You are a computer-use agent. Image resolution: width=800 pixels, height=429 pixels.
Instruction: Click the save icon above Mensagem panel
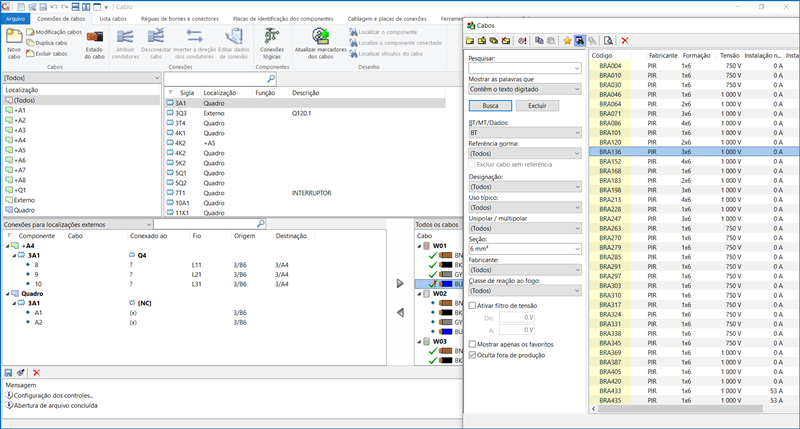coord(9,372)
